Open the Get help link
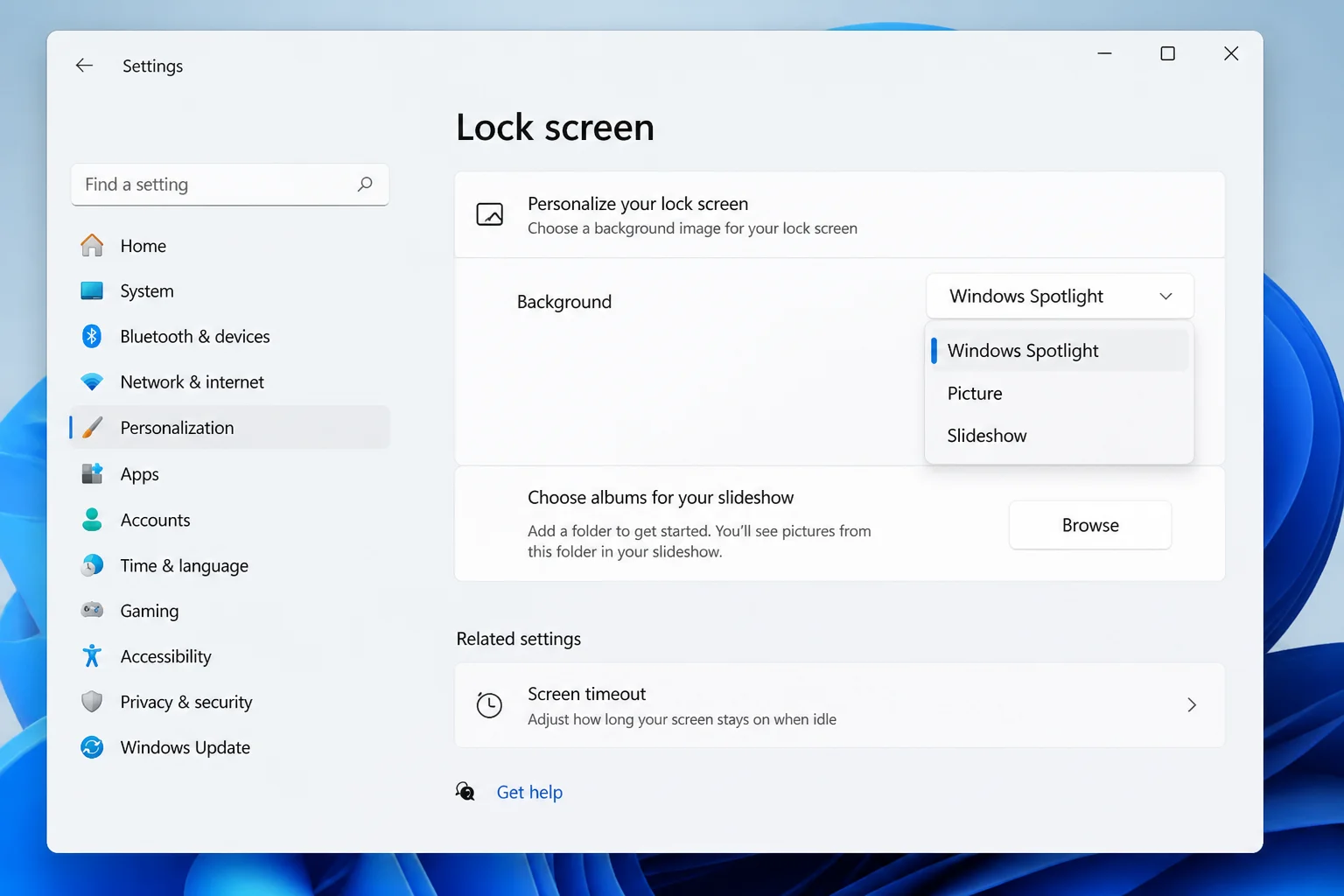 click(529, 792)
